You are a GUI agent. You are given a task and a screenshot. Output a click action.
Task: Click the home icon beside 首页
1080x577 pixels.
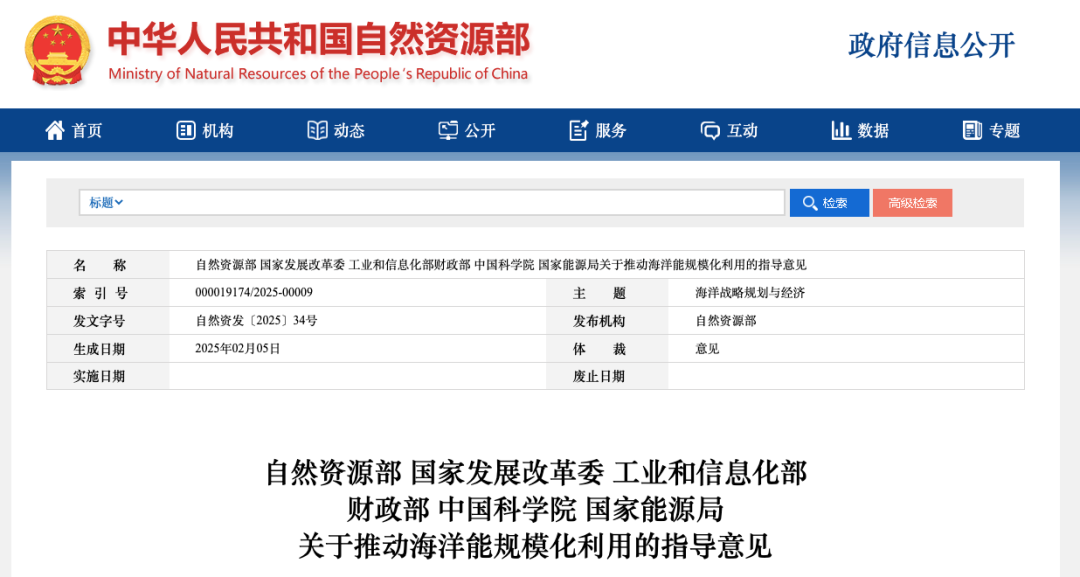[54, 130]
